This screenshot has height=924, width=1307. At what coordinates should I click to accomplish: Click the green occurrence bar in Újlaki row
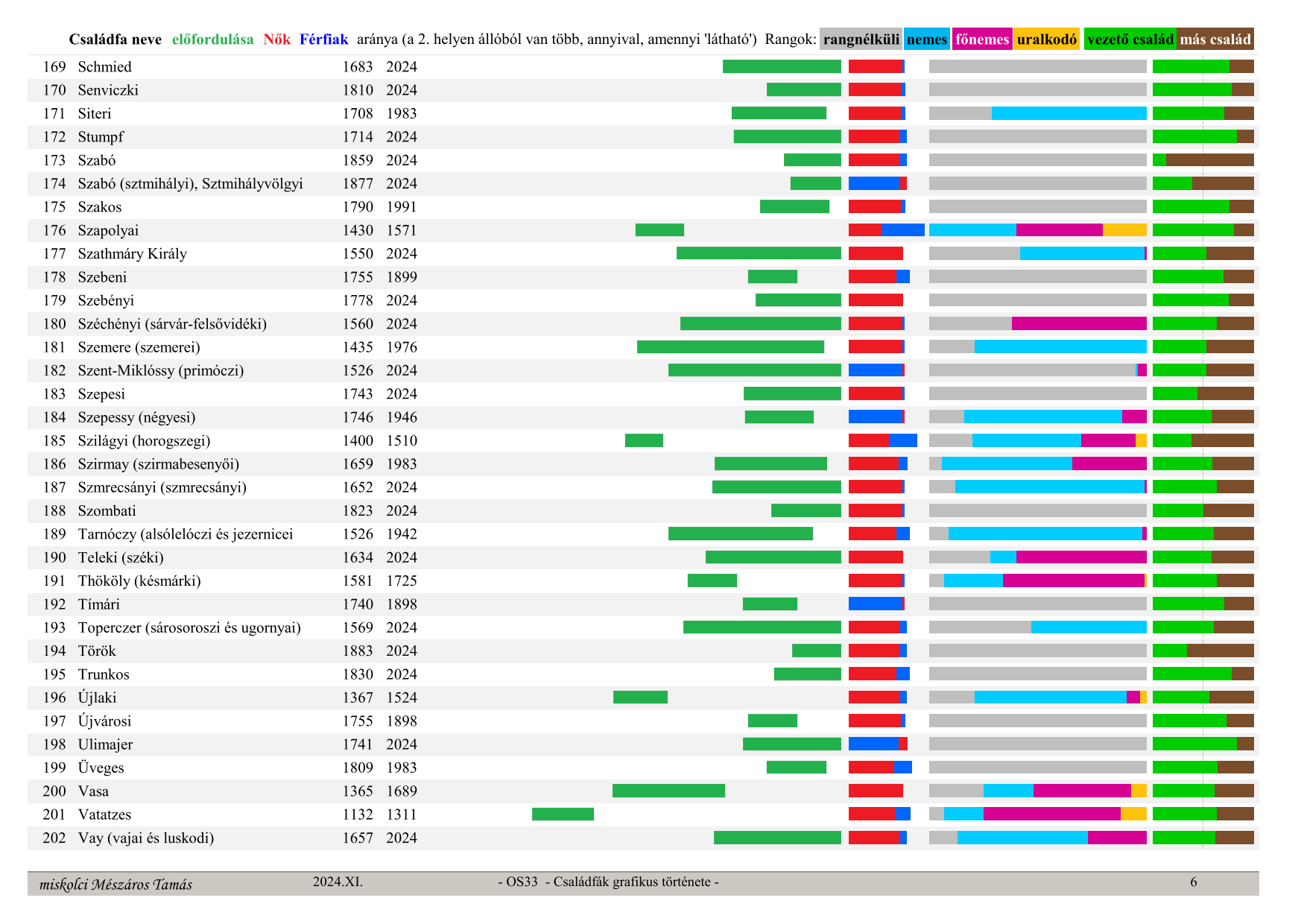[640, 697]
